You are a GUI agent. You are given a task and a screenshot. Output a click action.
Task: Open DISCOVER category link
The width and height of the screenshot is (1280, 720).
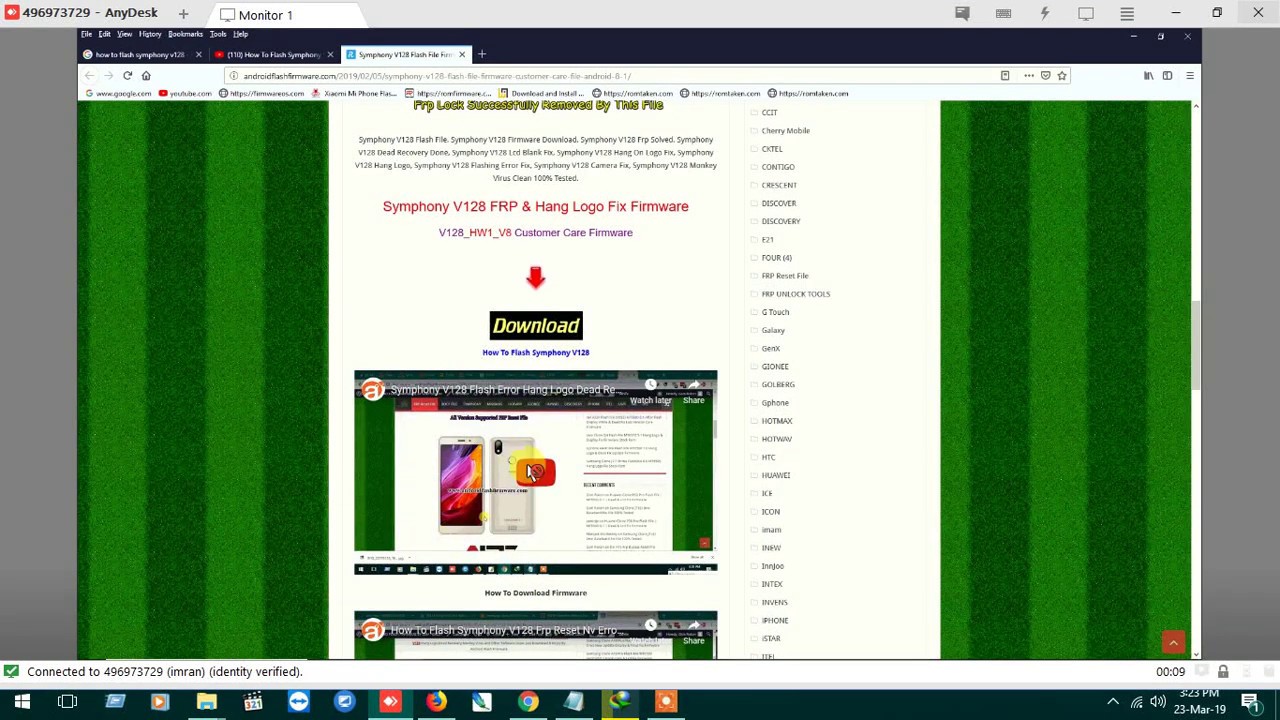(x=778, y=203)
